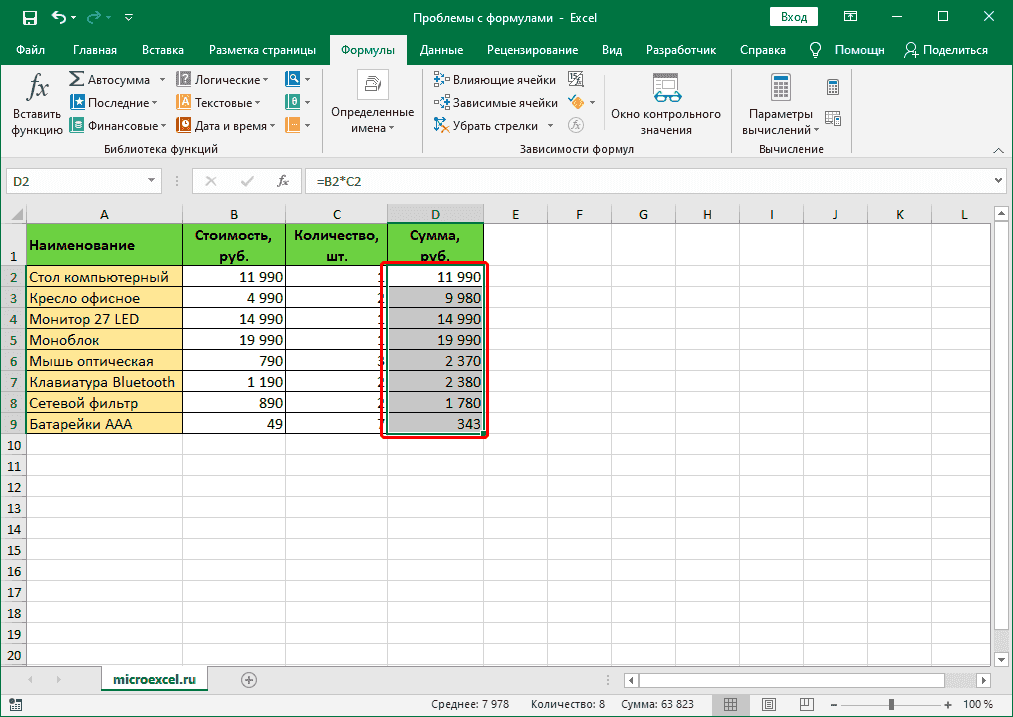Click the Undo arrow icon
The image size is (1013, 717).
click(59, 18)
